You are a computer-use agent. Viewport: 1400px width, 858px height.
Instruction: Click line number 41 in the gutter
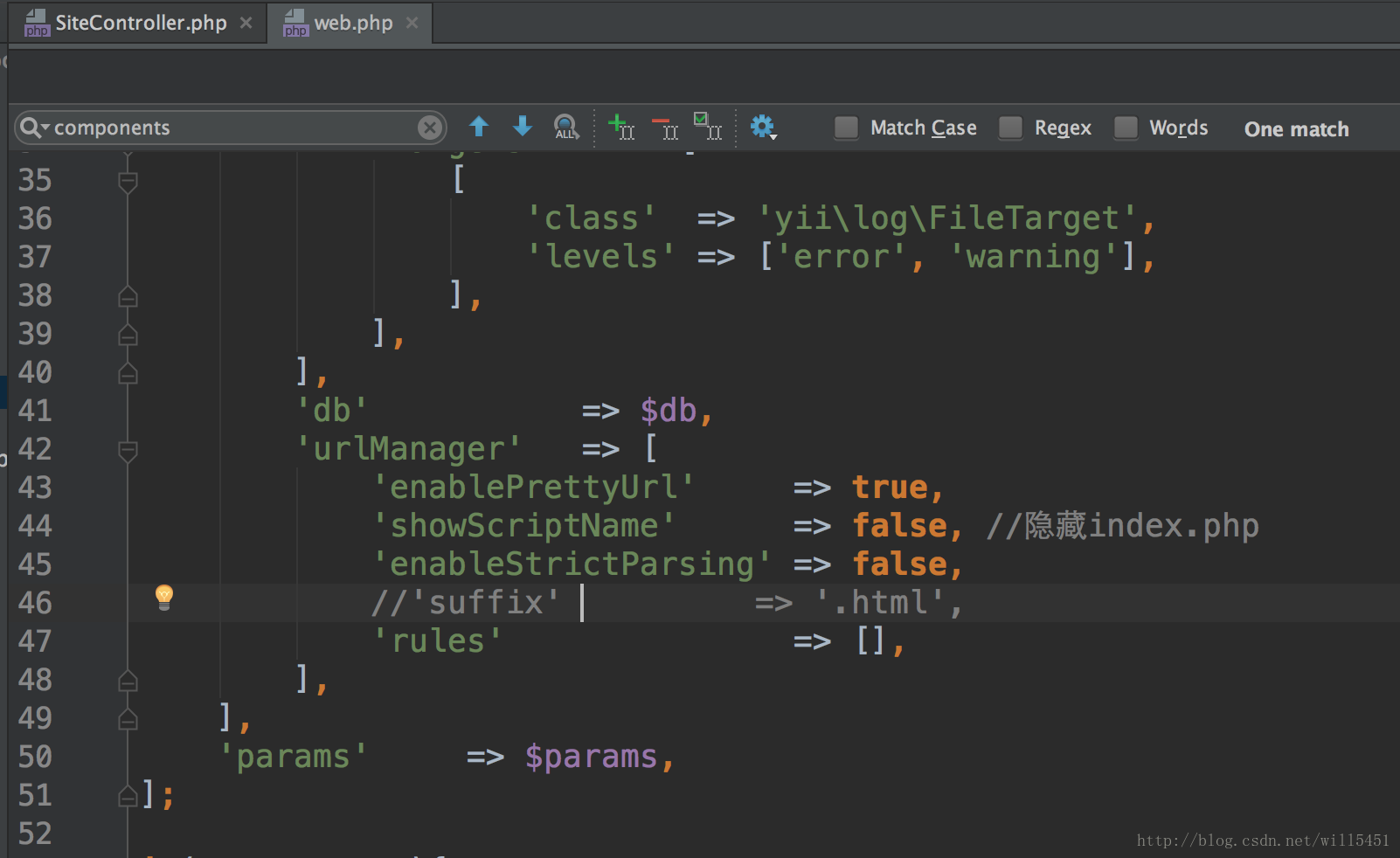(x=35, y=411)
